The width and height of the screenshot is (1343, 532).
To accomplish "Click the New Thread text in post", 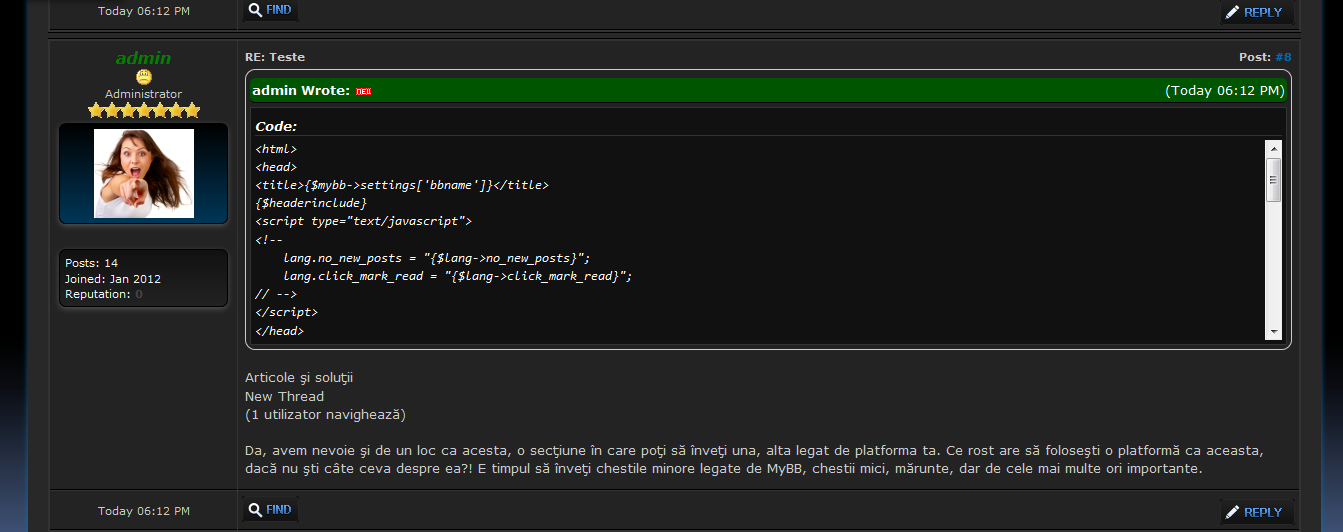I will pos(284,396).
